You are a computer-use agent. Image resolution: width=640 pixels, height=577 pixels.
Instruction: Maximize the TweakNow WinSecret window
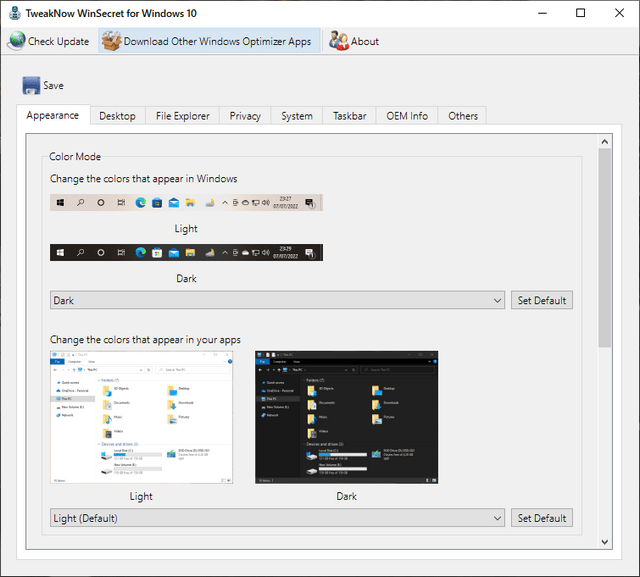[x=580, y=13]
